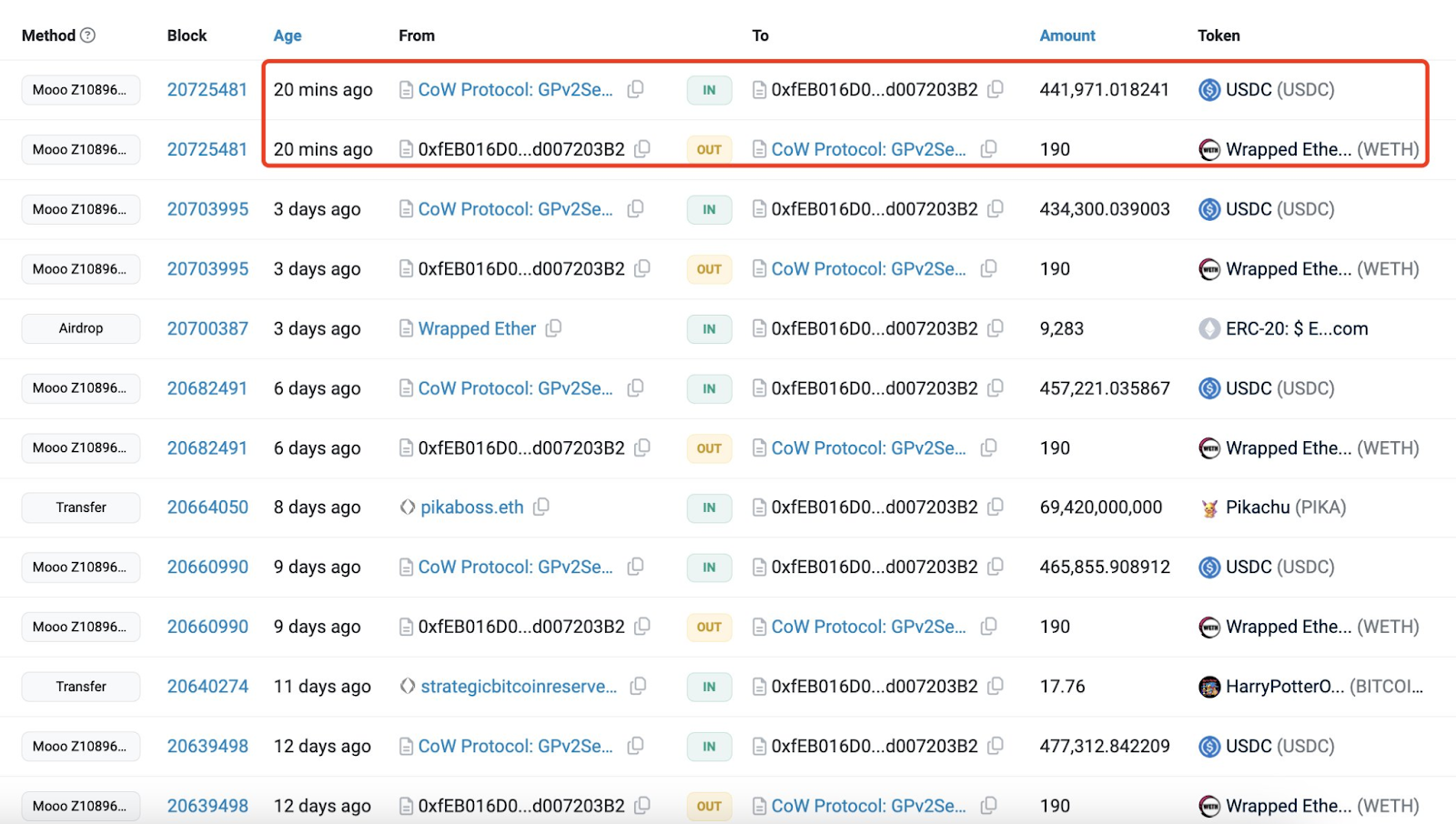Image resolution: width=1456 pixels, height=824 pixels.
Task: Click Transfer method badge in Pikachu row
Action: (x=81, y=507)
